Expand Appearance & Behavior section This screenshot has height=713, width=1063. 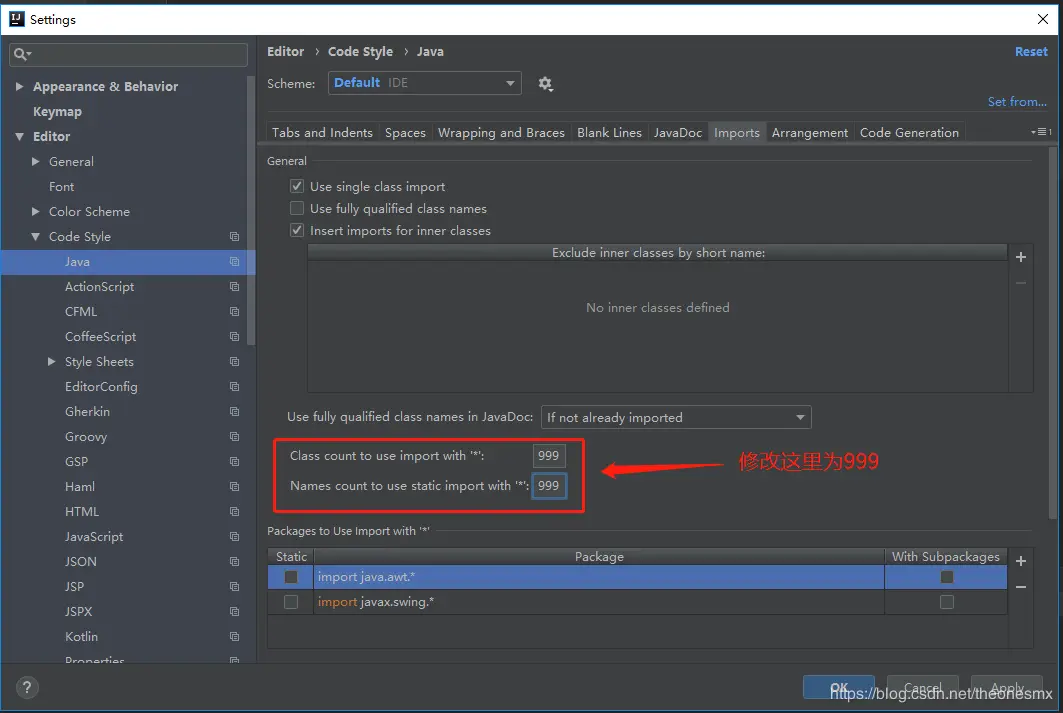[20, 87]
